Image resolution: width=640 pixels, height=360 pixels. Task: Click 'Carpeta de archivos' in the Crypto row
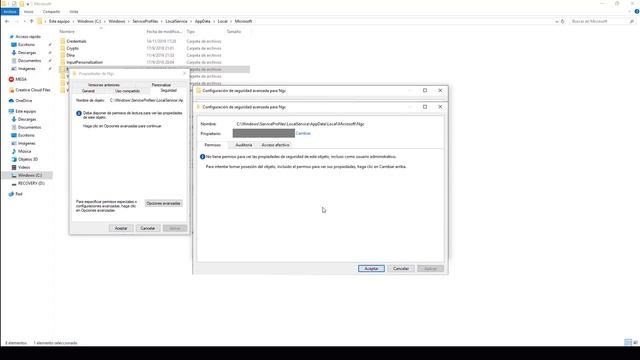pyautogui.click(x=204, y=48)
